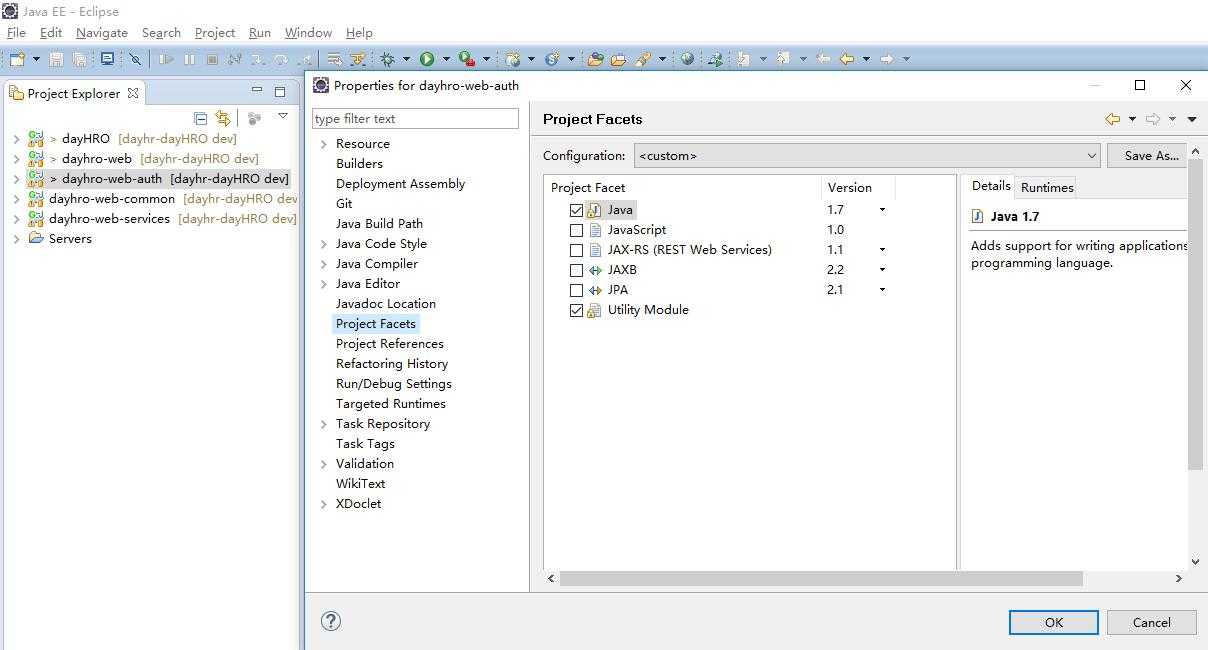This screenshot has width=1208, height=650.
Task: Click the Save toolbar icon
Action: pos(56,59)
